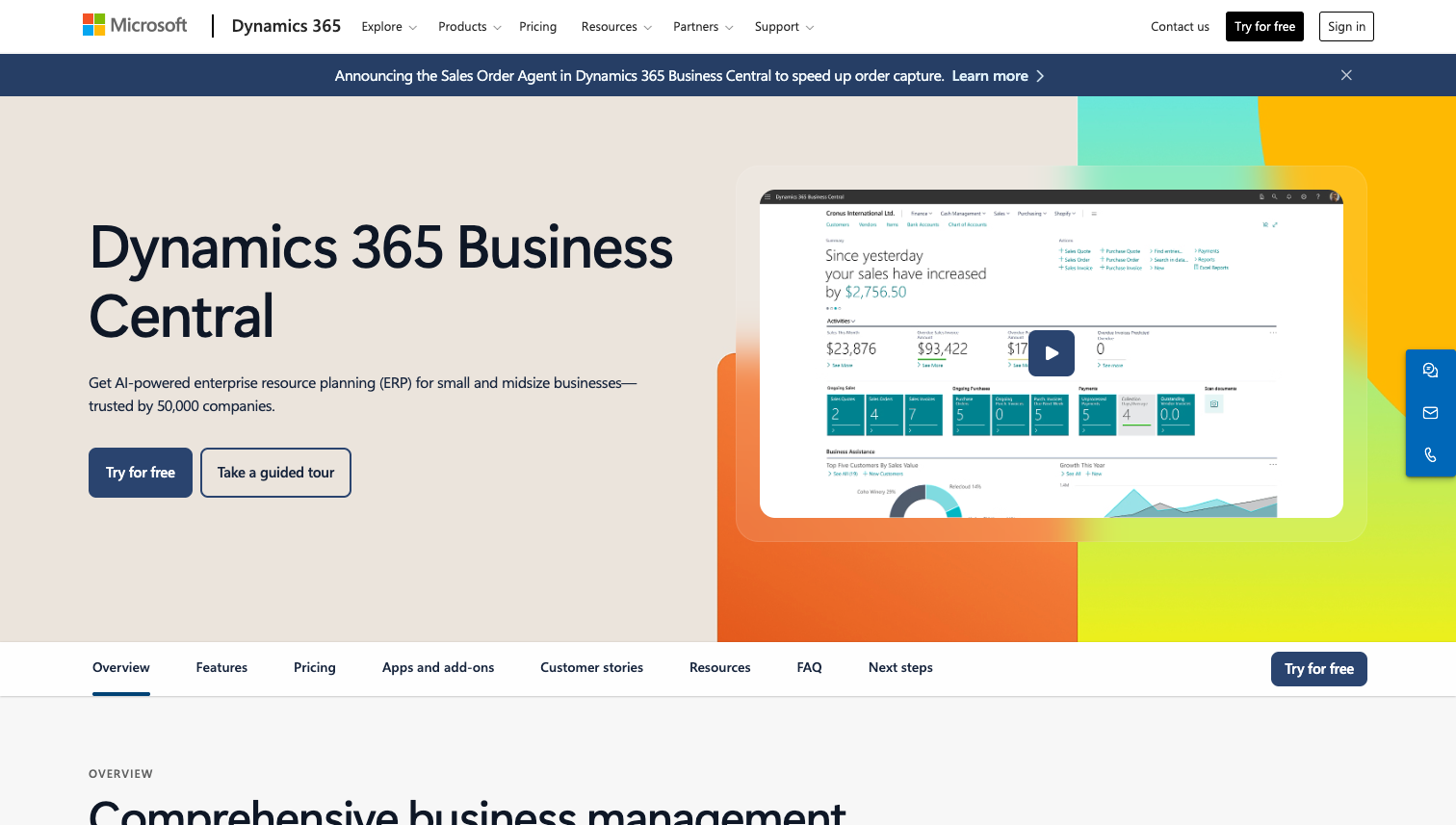Open Learn more about Sales Order Agent
The height and width of the screenshot is (825, 1456).
[991, 75]
